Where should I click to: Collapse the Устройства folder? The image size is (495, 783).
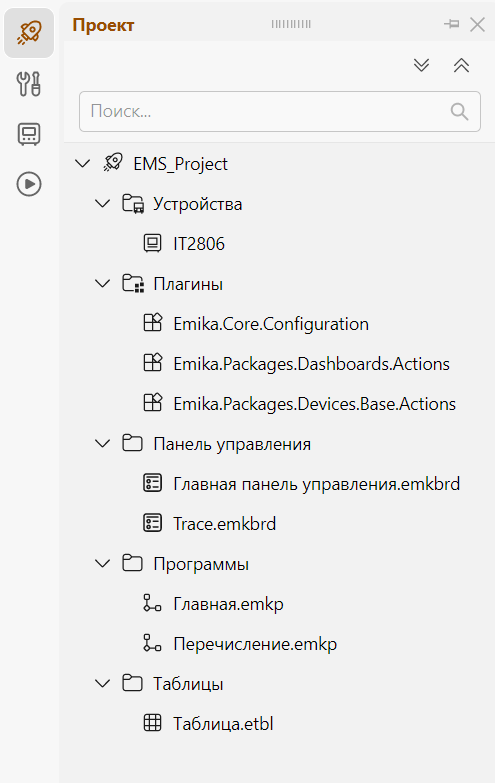pos(102,204)
